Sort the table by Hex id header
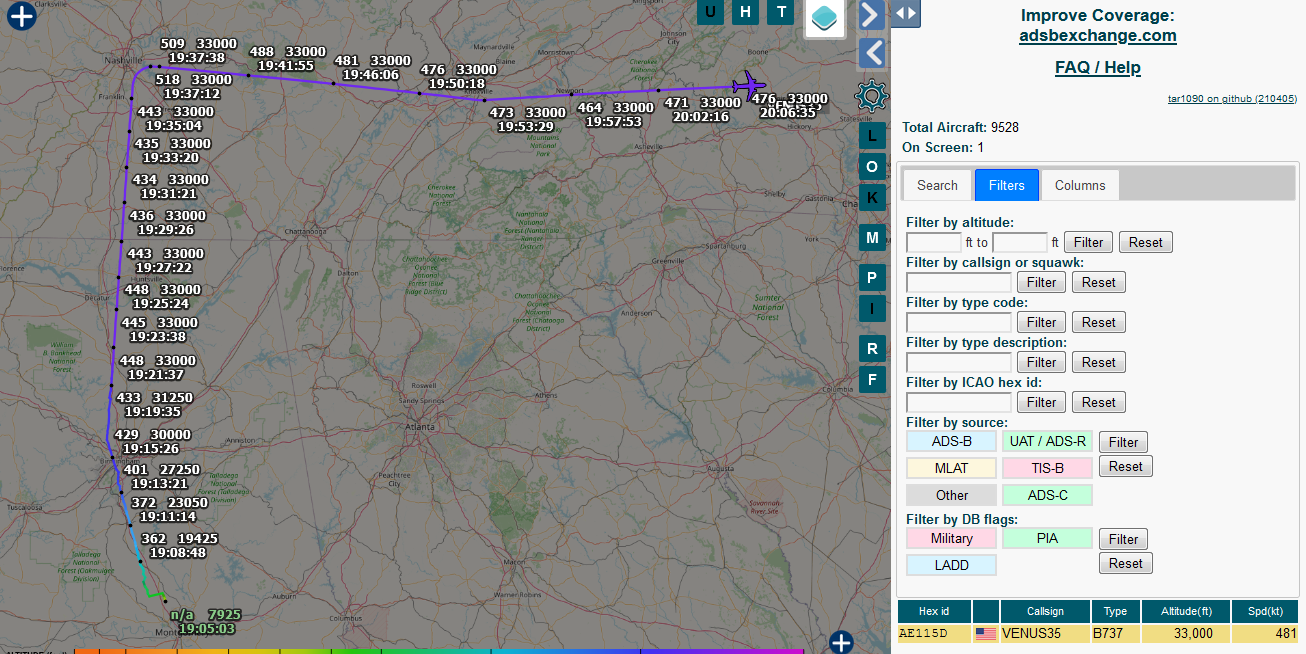The image size is (1306, 654). [934, 611]
